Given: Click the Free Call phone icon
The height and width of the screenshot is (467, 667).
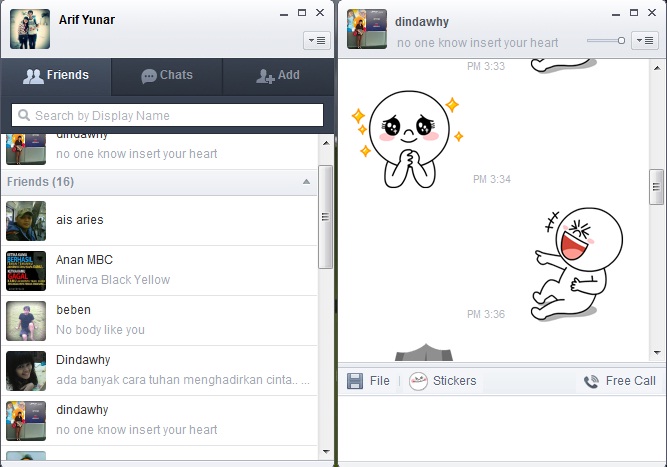Looking at the screenshot, I should [591, 382].
